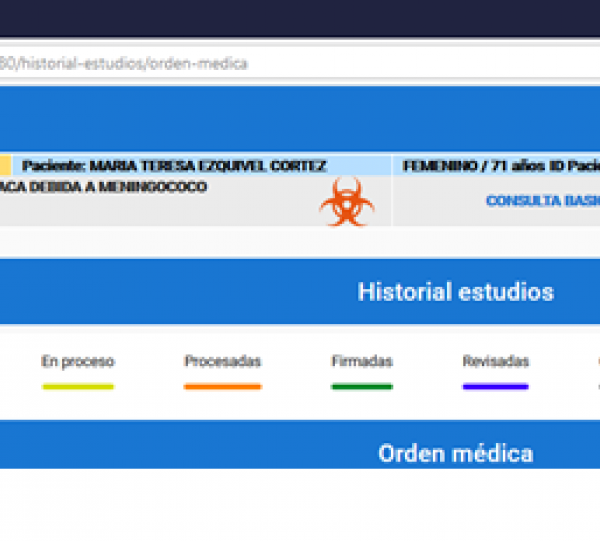Open the Orden médica section header
This screenshot has width=600, height=541.
(x=455, y=453)
